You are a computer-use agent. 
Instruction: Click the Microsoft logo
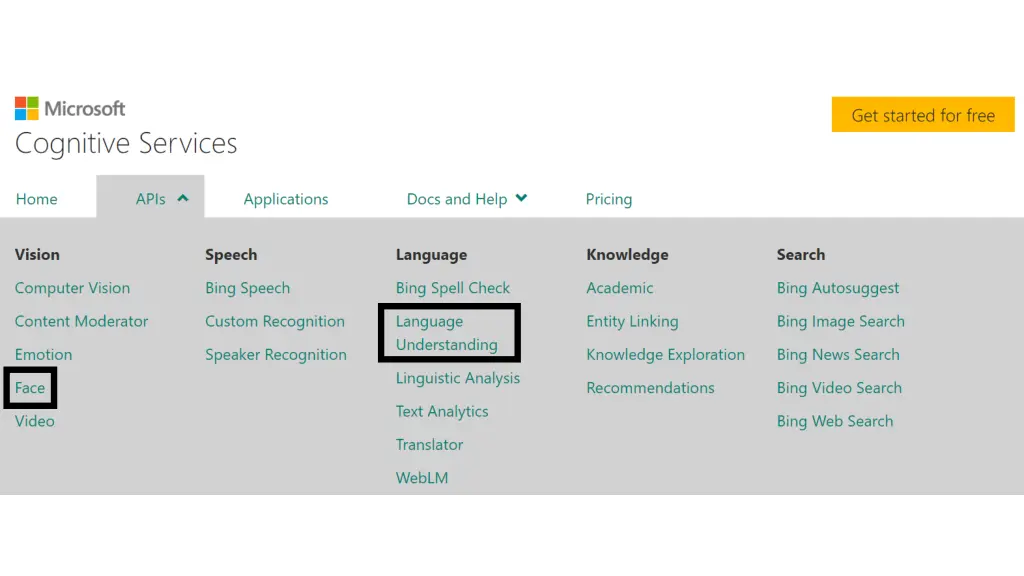[70, 108]
